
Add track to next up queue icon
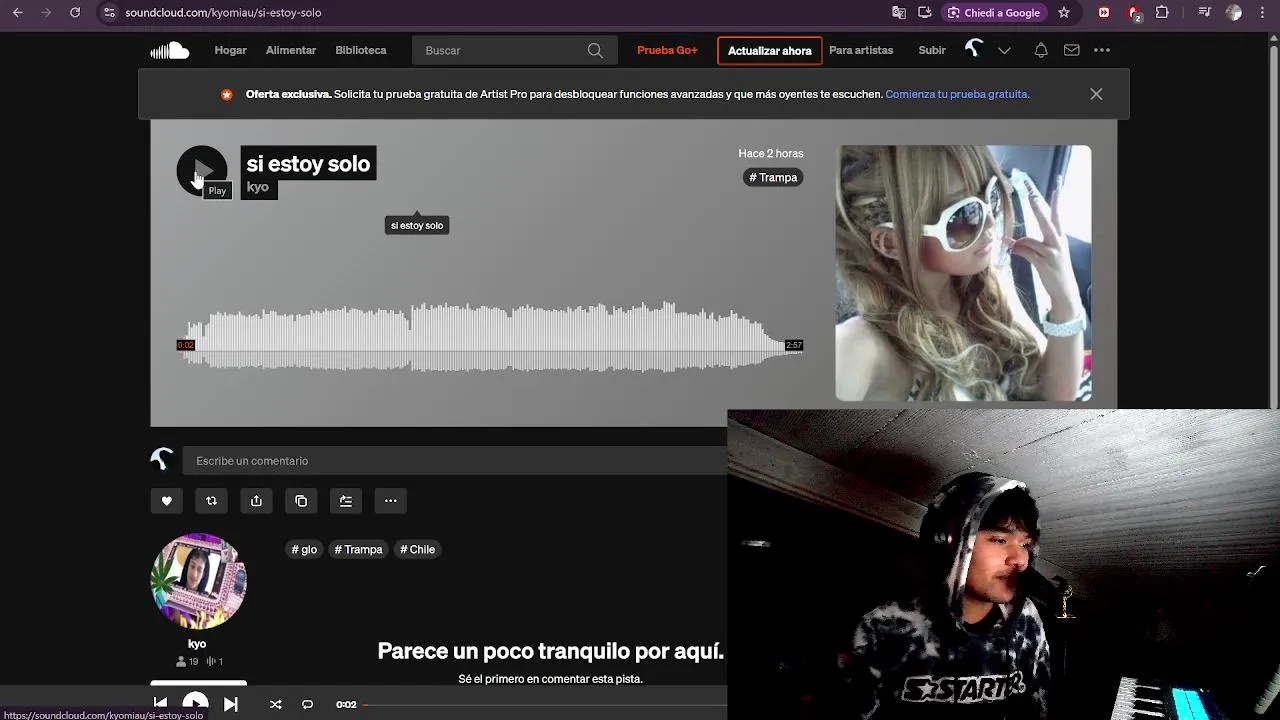(346, 501)
